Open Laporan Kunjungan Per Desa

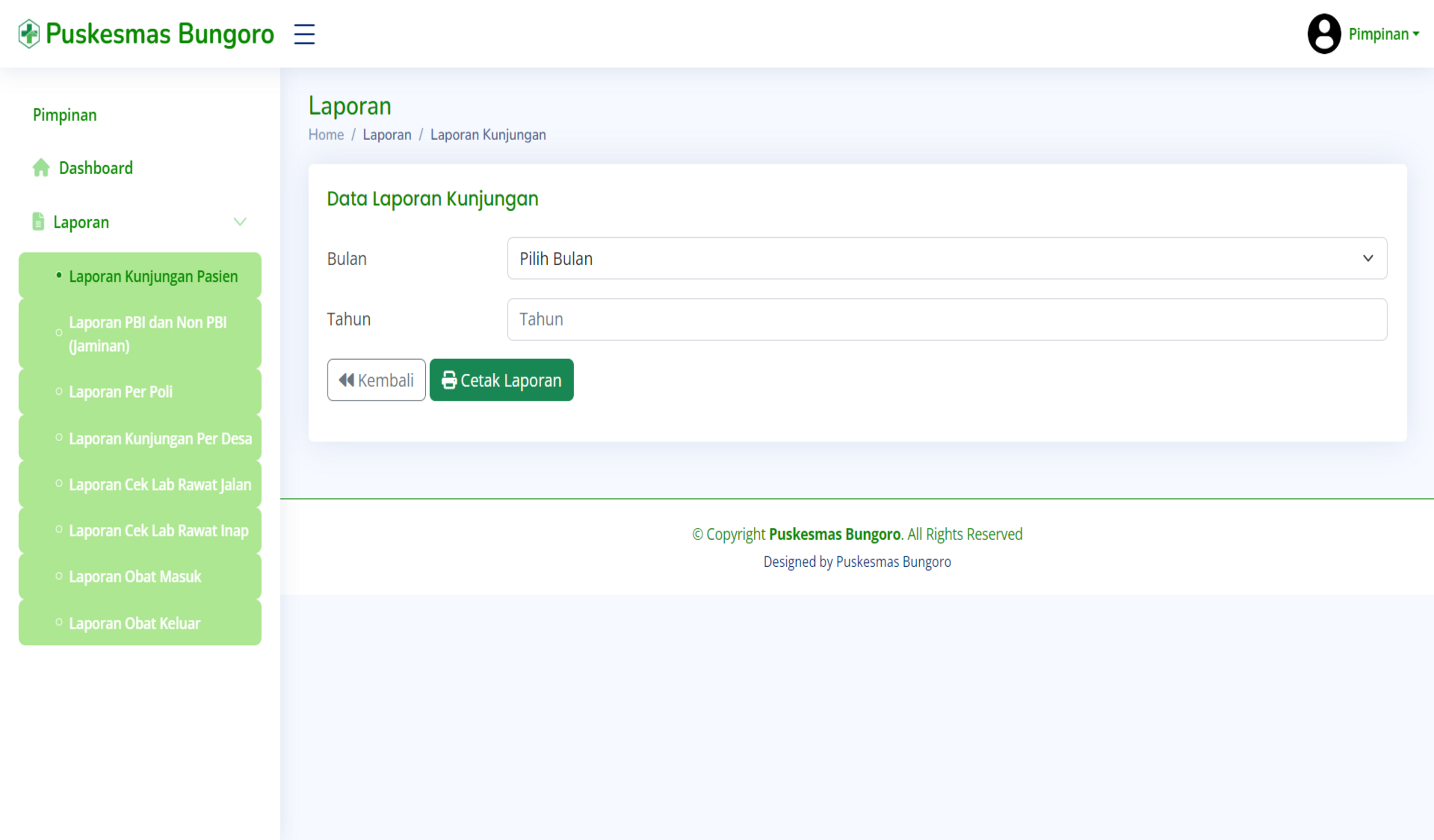[x=160, y=439]
